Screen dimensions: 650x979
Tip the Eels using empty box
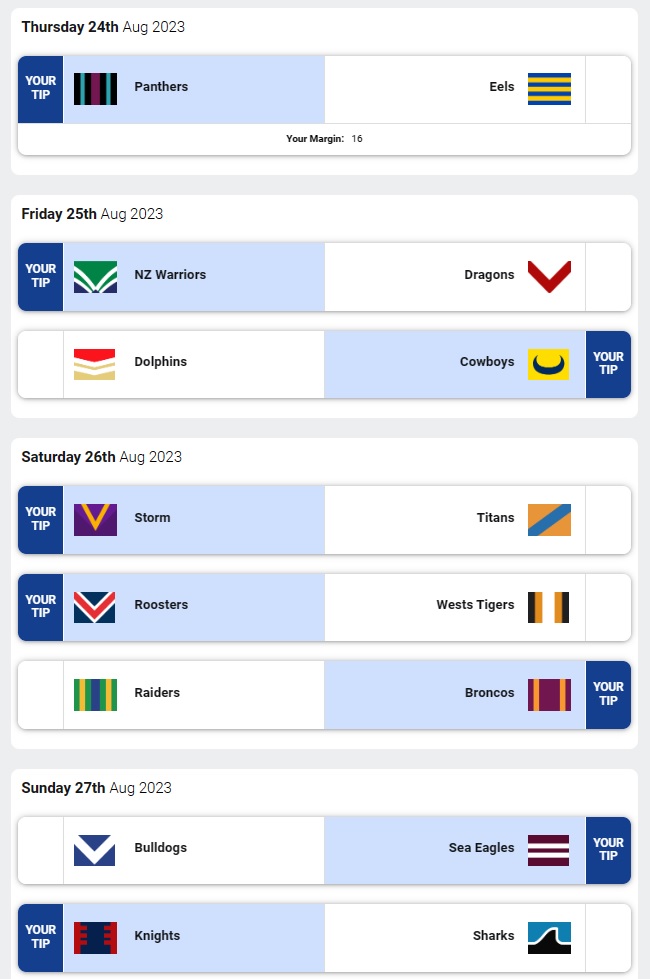[608, 89]
